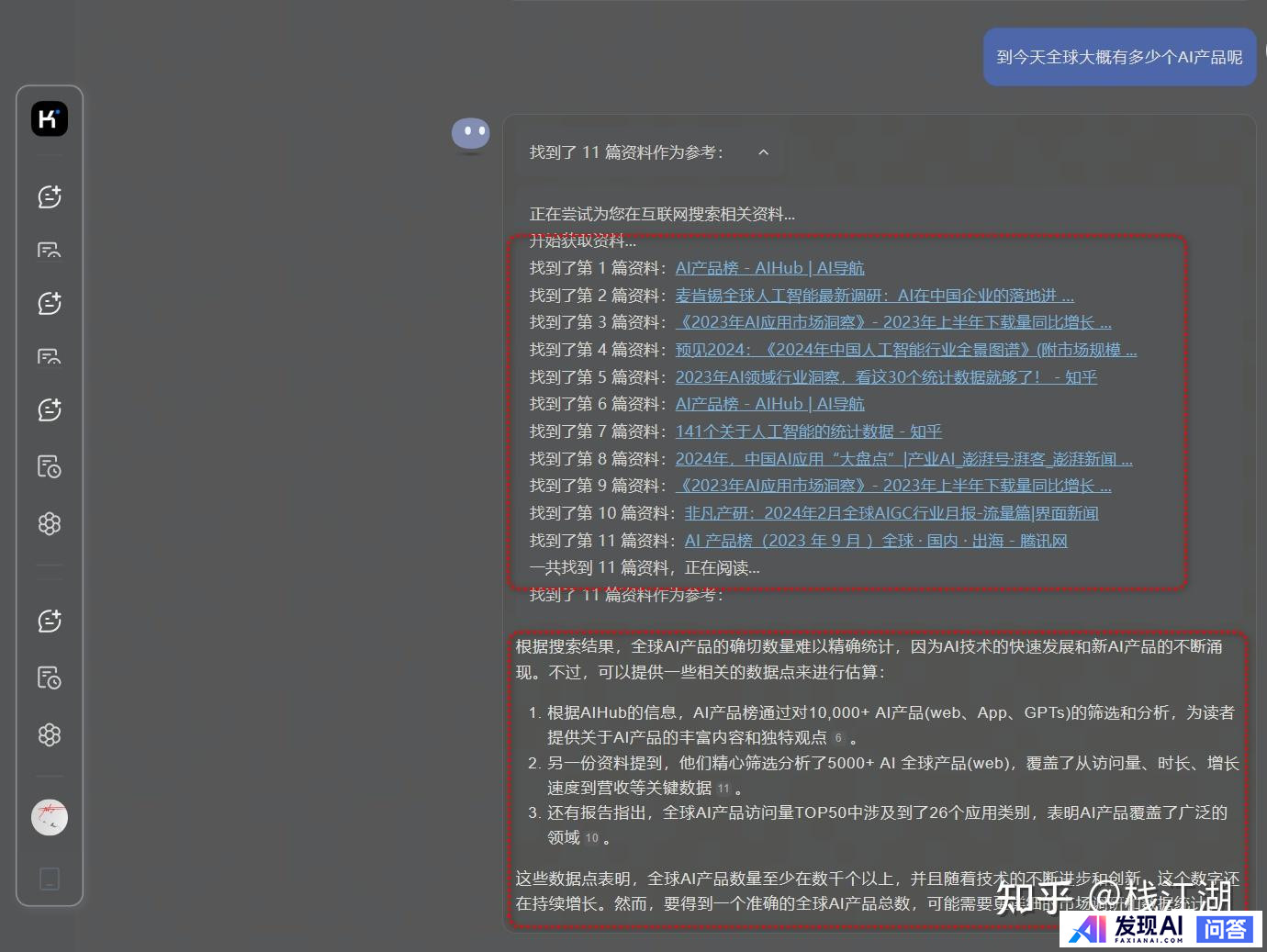Click the '找到了 11 篇资料作为参考' header text
1267x952 pixels.
(626, 152)
